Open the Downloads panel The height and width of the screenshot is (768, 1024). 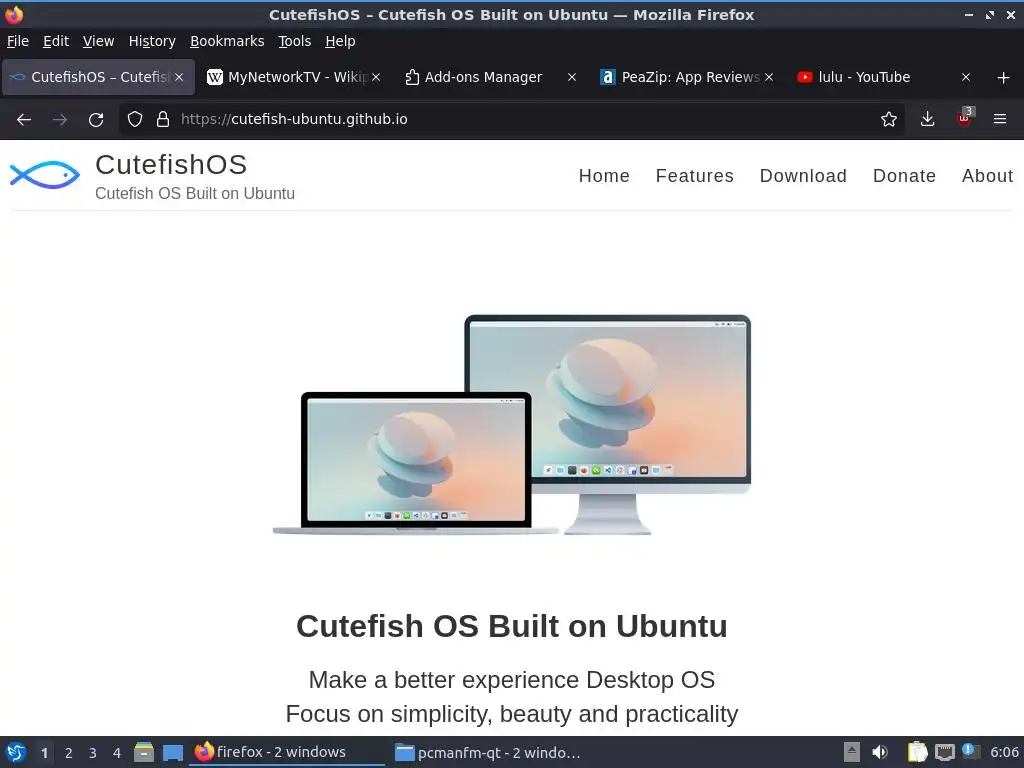tap(927, 119)
